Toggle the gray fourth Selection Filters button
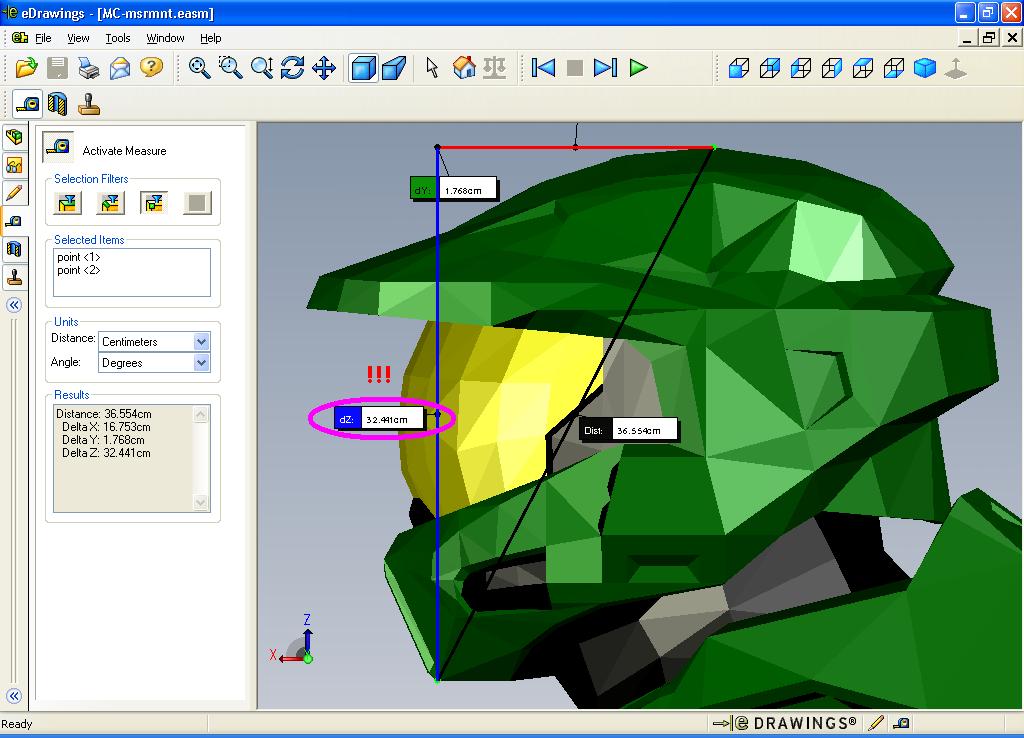Viewport: 1024px width, 738px height. click(x=197, y=203)
